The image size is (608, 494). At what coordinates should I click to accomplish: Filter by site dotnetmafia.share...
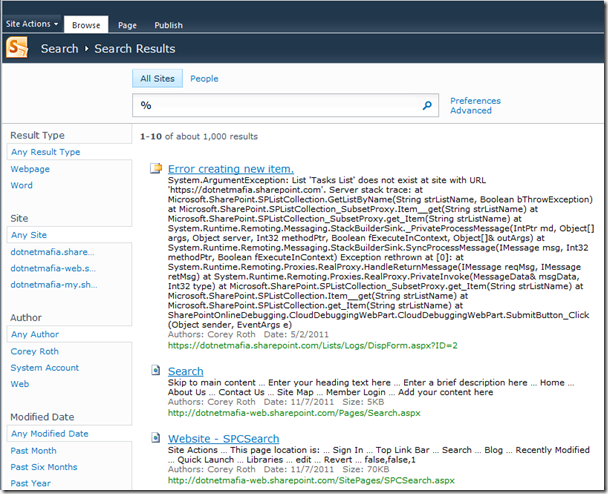coord(52,252)
